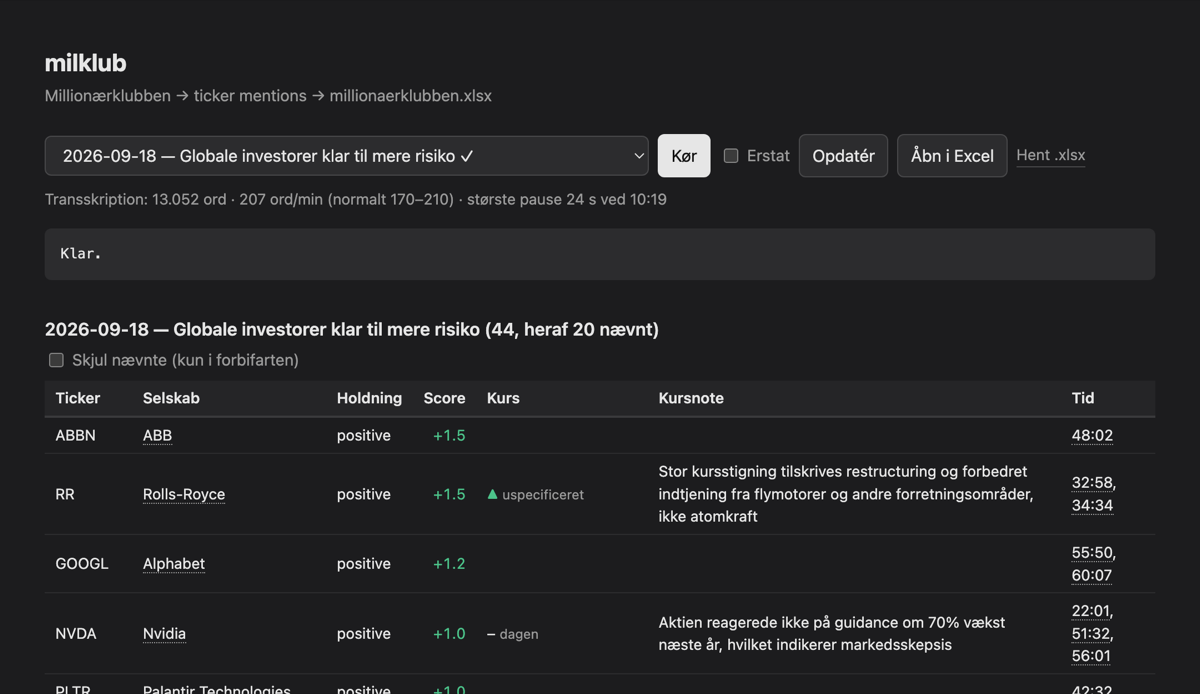The height and width of the screenshot is (694, 1200).
Task: Click the Opdatér button
Action: (x=843, y=156)
